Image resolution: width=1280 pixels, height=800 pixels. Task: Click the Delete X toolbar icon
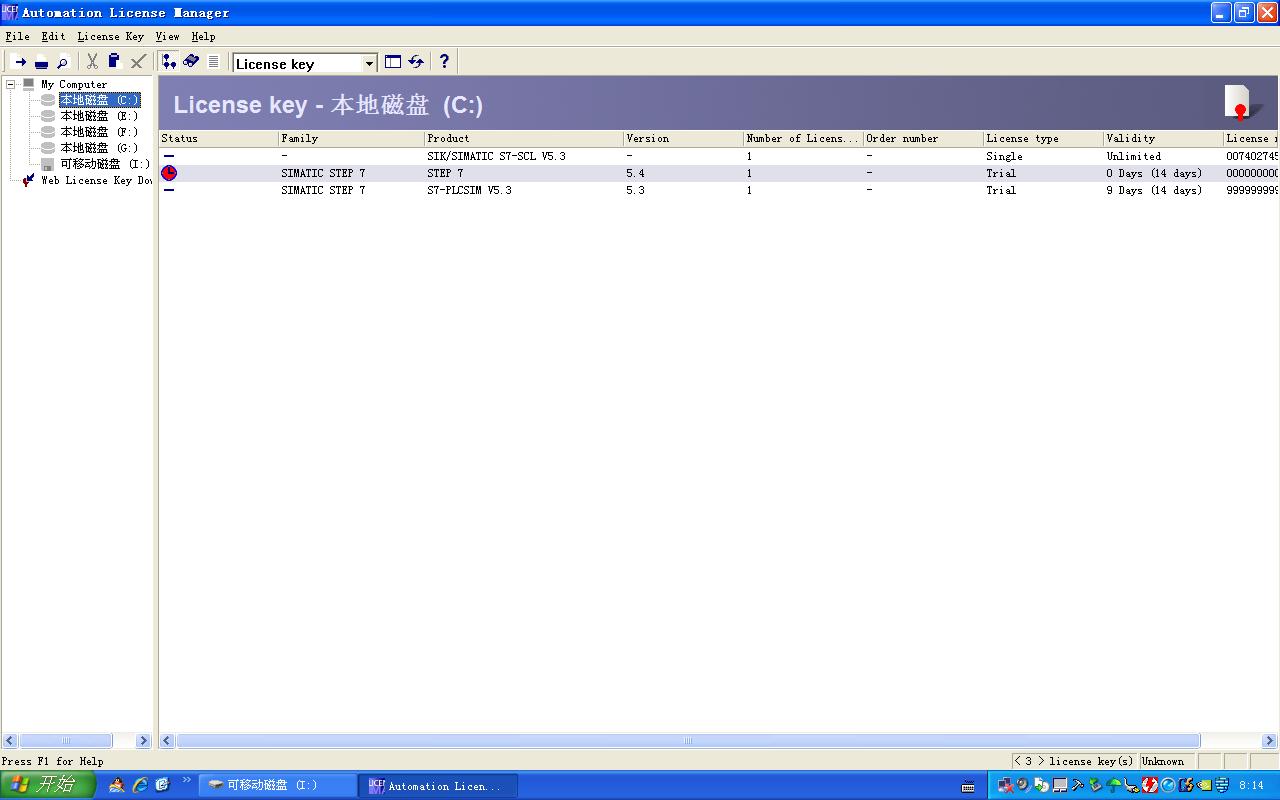(x=138, y=62)
